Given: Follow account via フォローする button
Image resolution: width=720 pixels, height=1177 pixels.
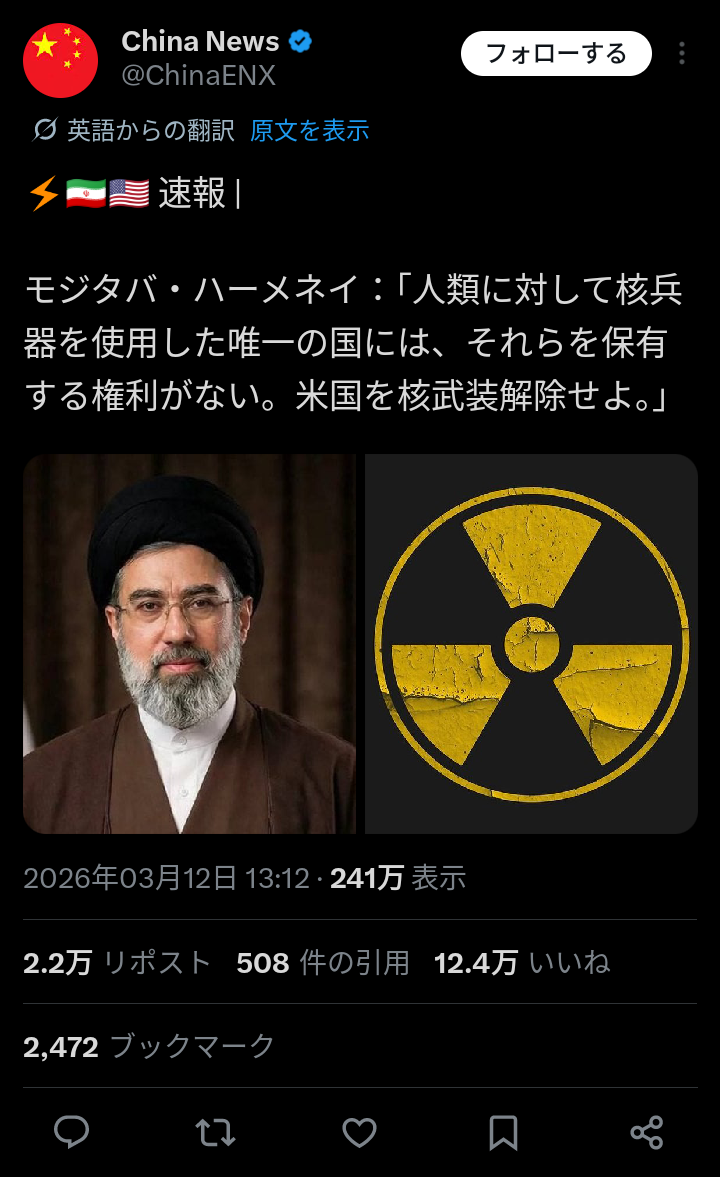Looking at the screenshot, I should click(556, 53).
